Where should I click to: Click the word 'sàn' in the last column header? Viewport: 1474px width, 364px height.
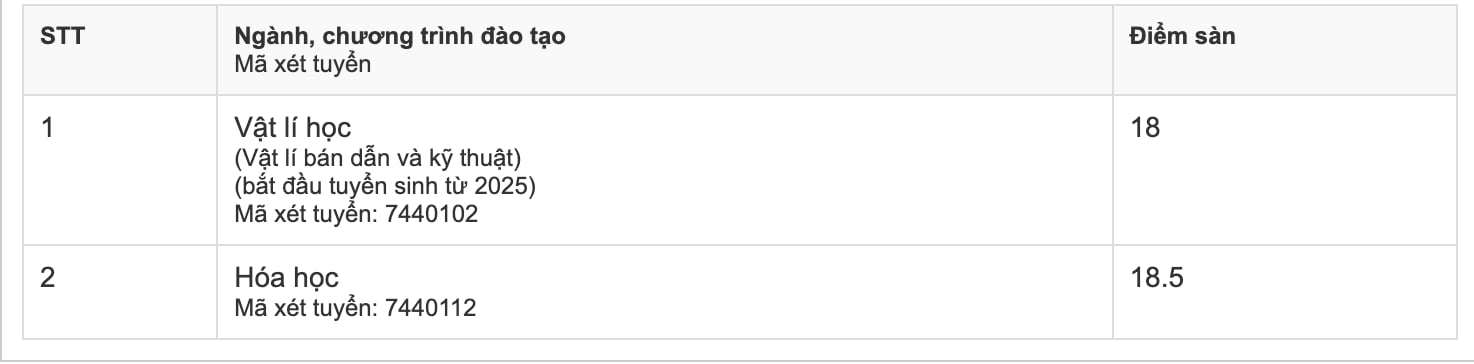(1217, 37)
